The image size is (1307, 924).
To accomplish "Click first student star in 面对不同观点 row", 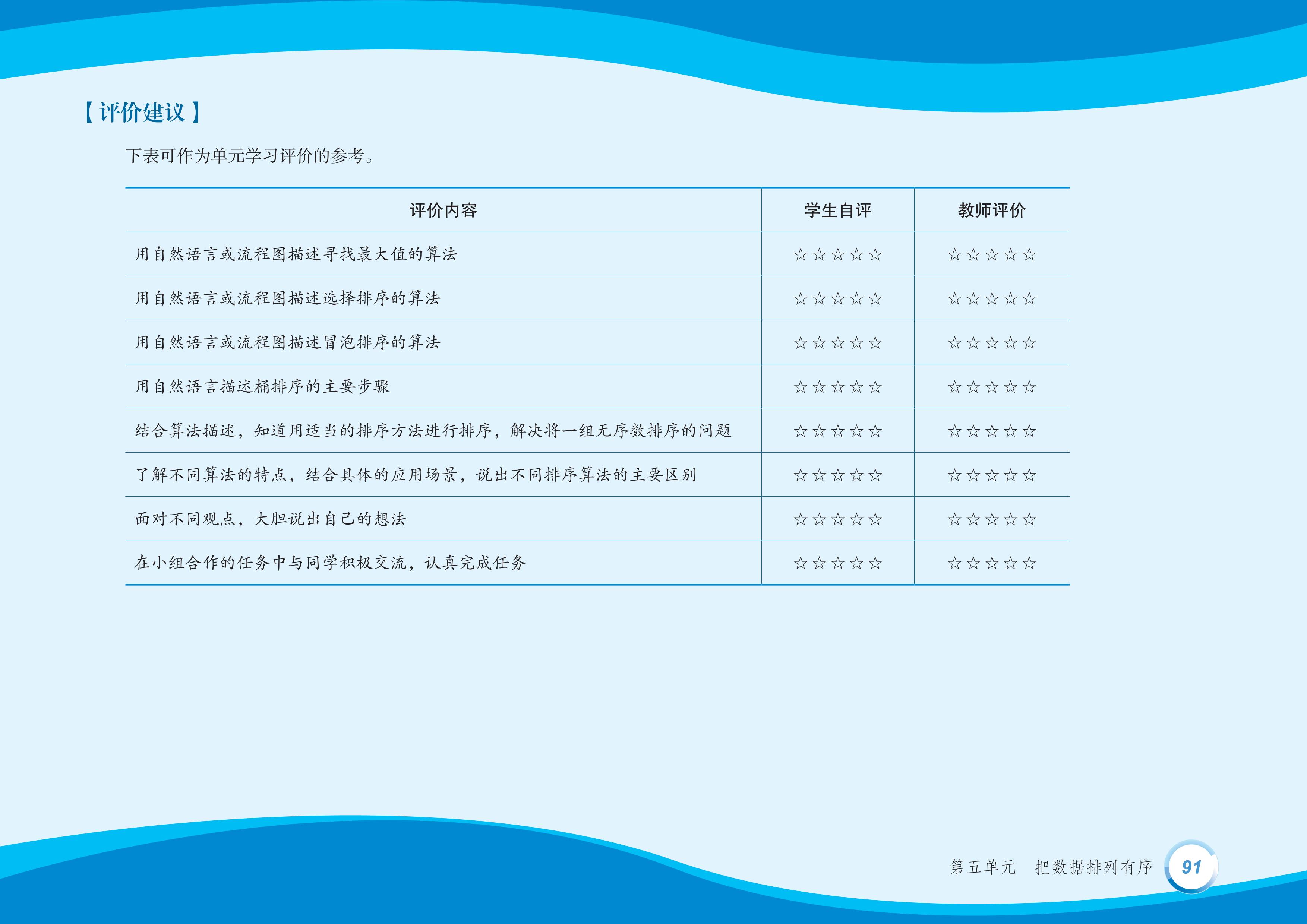I will [x=801, y=519].
